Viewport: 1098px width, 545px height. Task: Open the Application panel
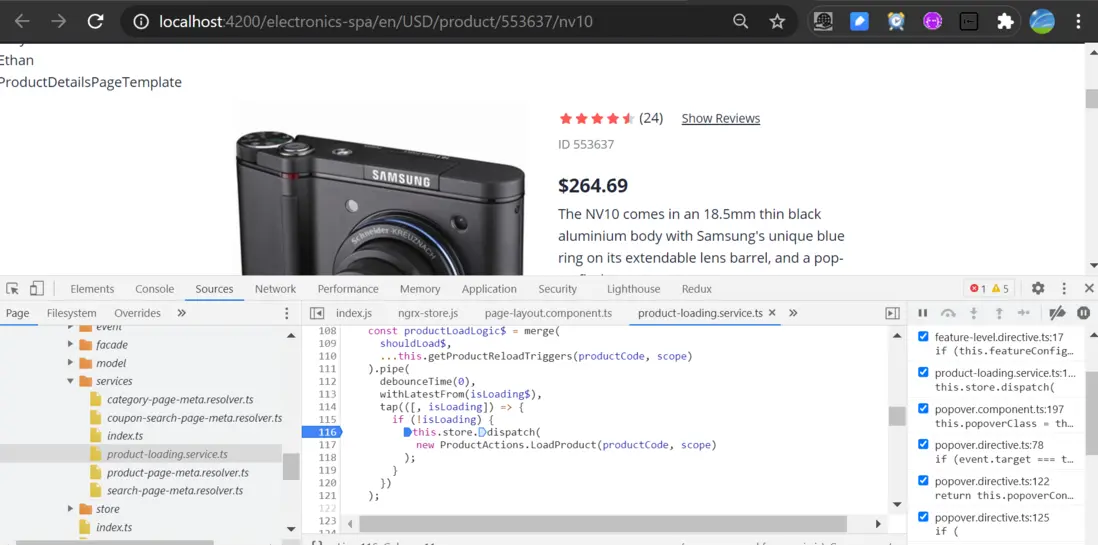[x=489, y=289]
